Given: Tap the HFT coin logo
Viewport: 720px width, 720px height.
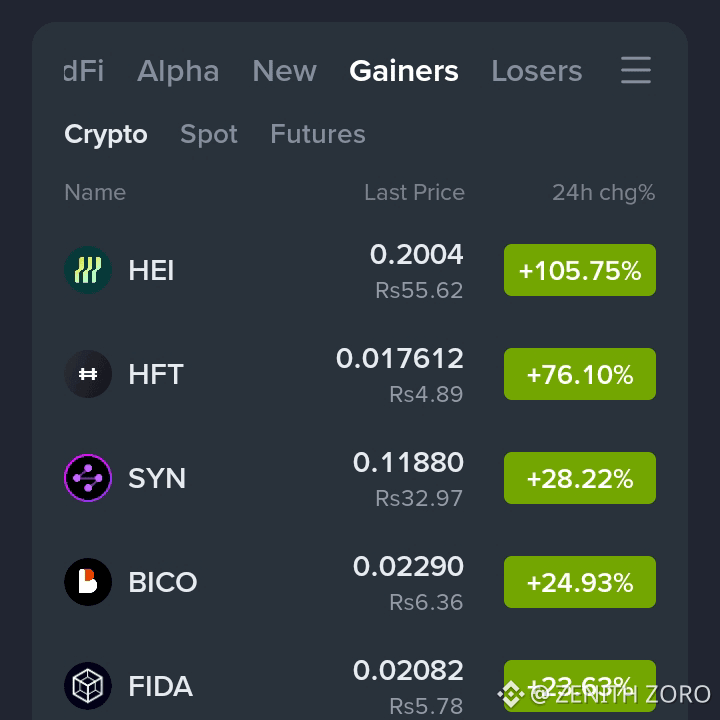Looking at the screenshot, I should click(x=88, y=374).
